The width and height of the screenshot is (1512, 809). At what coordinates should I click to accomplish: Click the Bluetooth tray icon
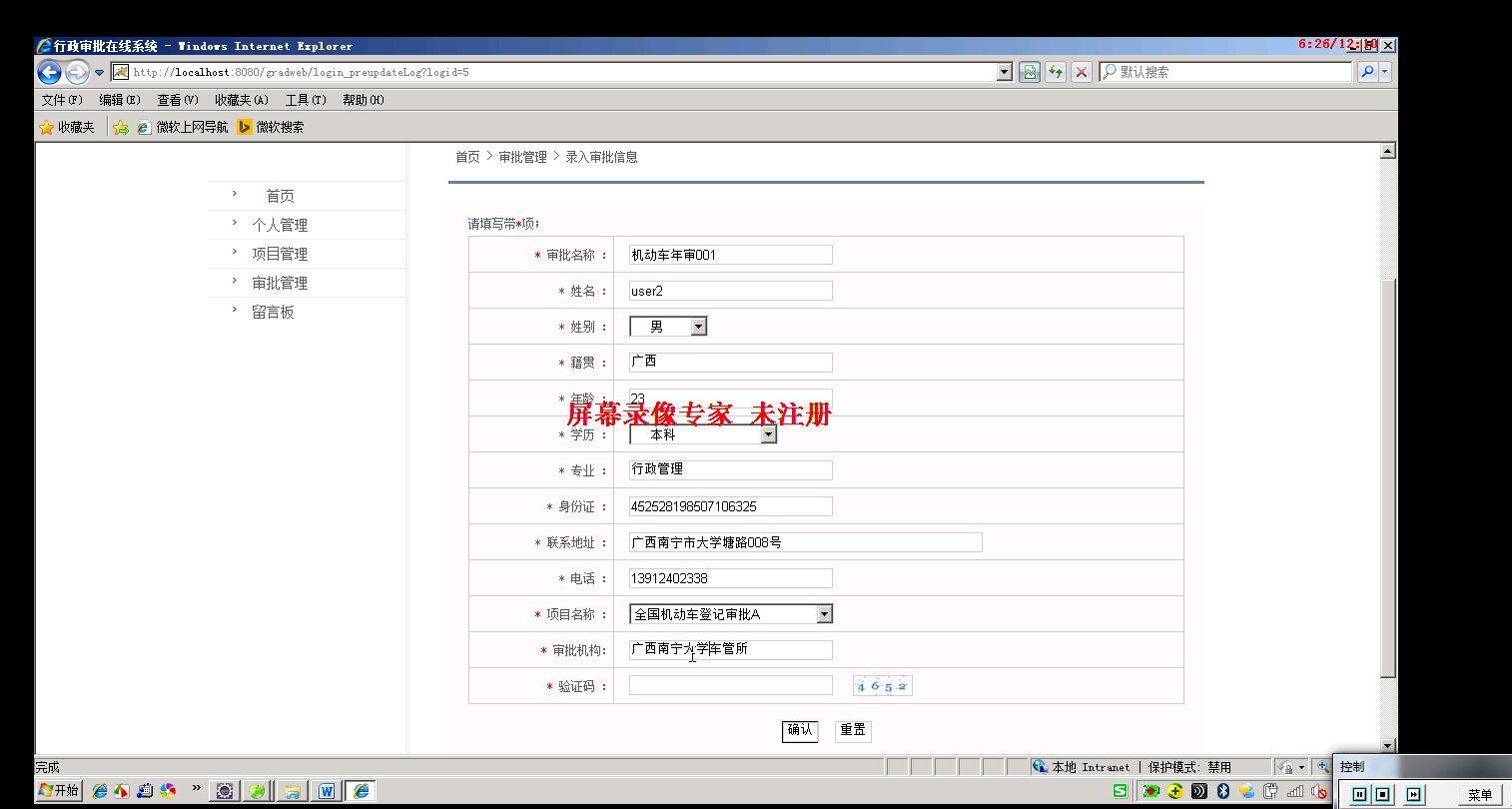(x=1222, y=791)
